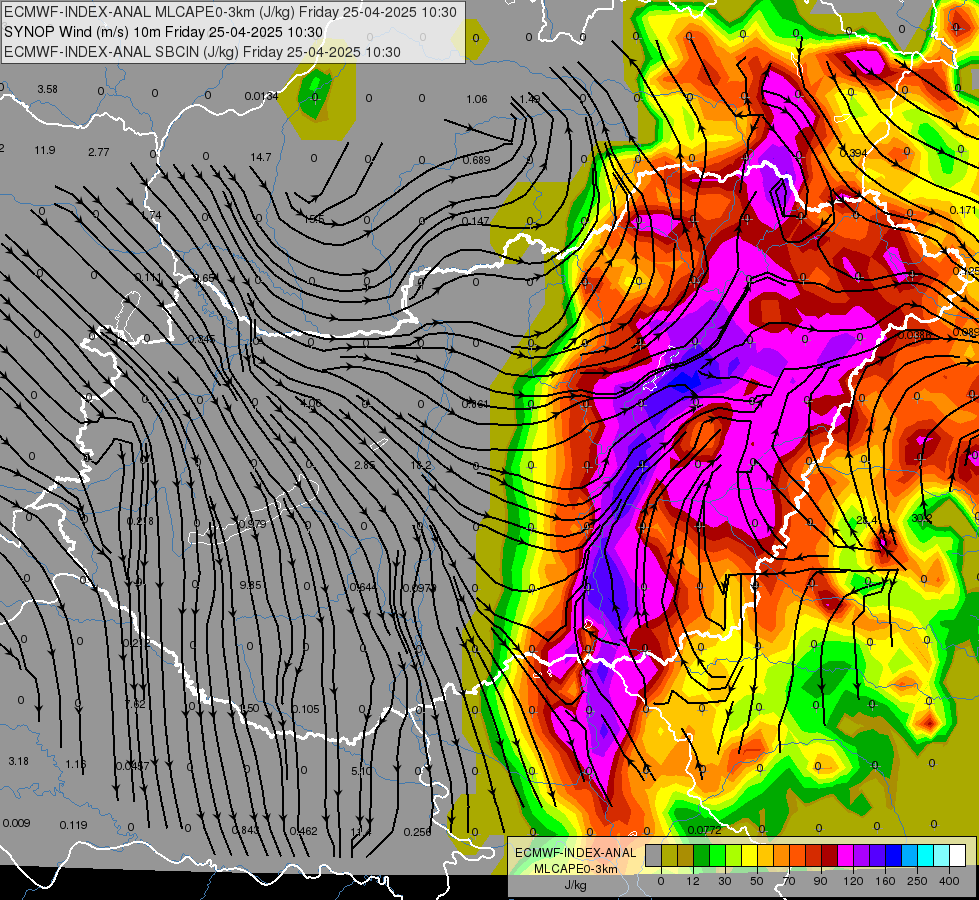Click the map value 0.394
Viewport: 979px width, 900px height.
[854, 153]
